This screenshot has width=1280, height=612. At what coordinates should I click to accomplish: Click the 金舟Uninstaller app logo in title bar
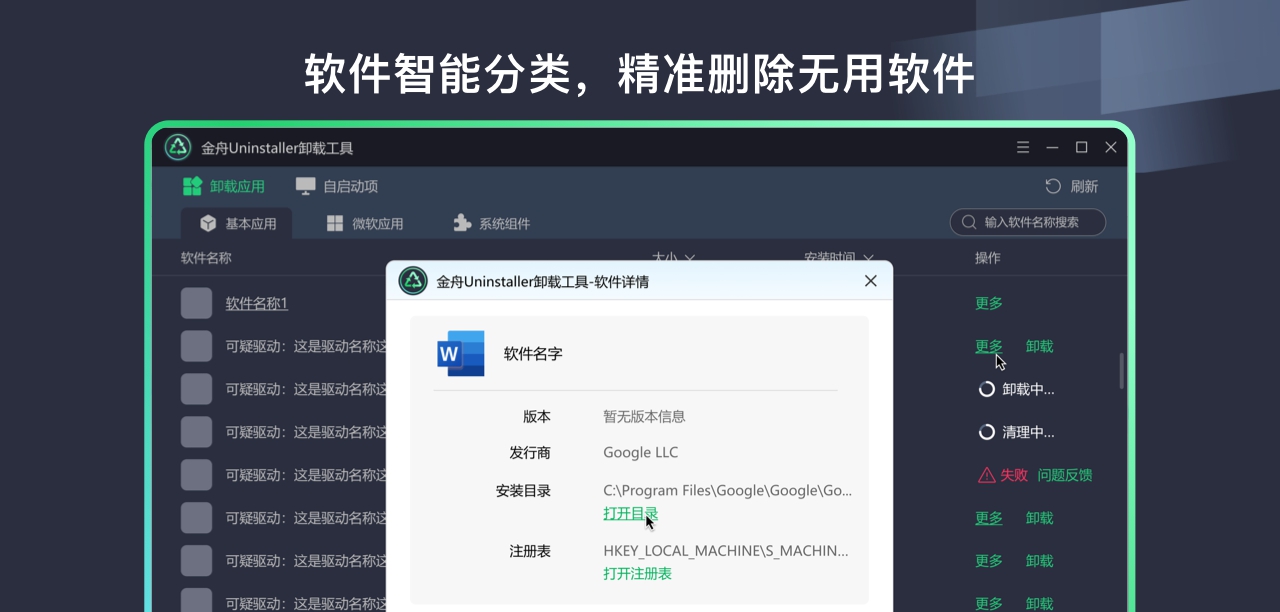coord(178,147)
